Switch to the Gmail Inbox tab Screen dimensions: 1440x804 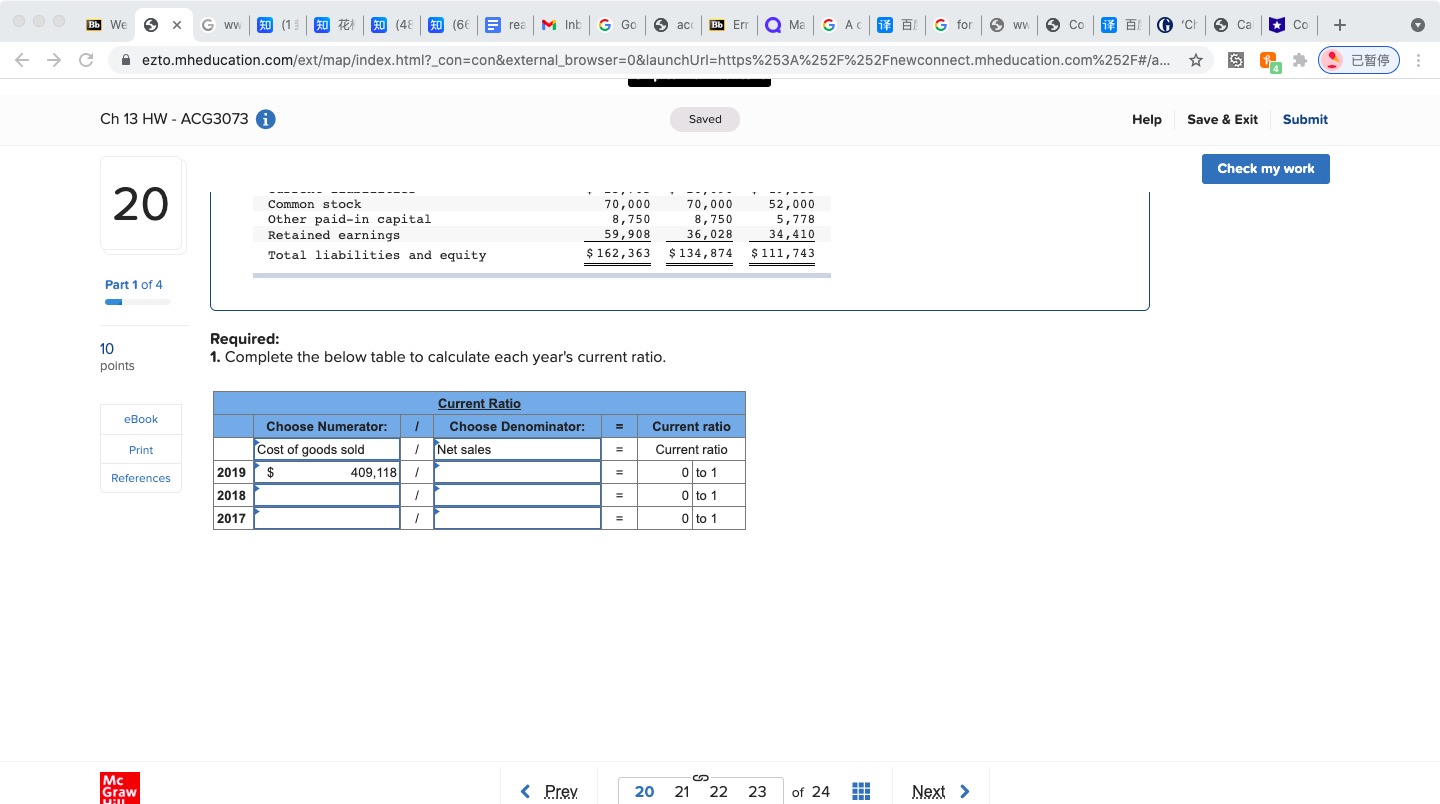pos(559,25)
